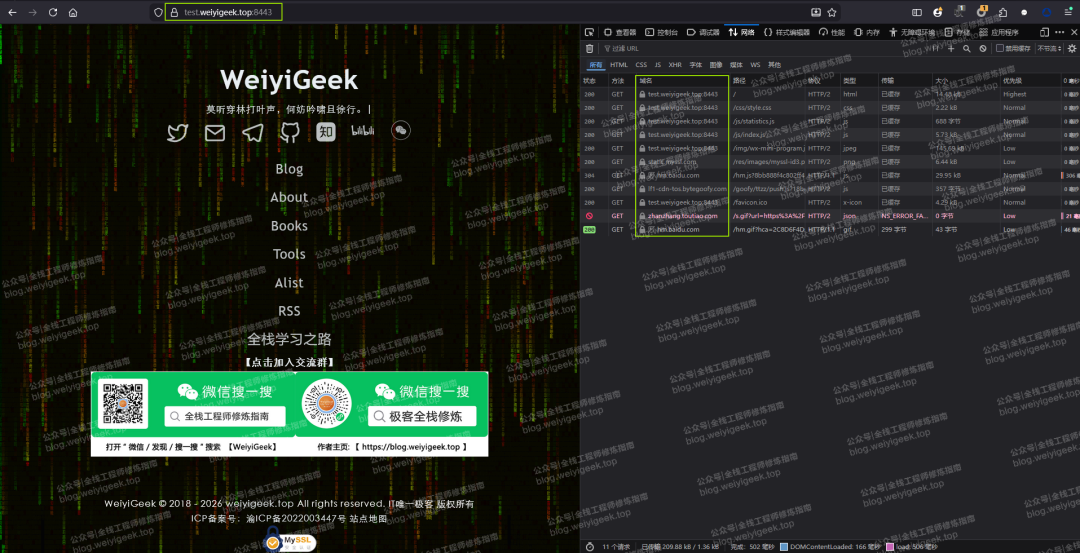Open the Telegram paper plane icon

coord(253,132)
